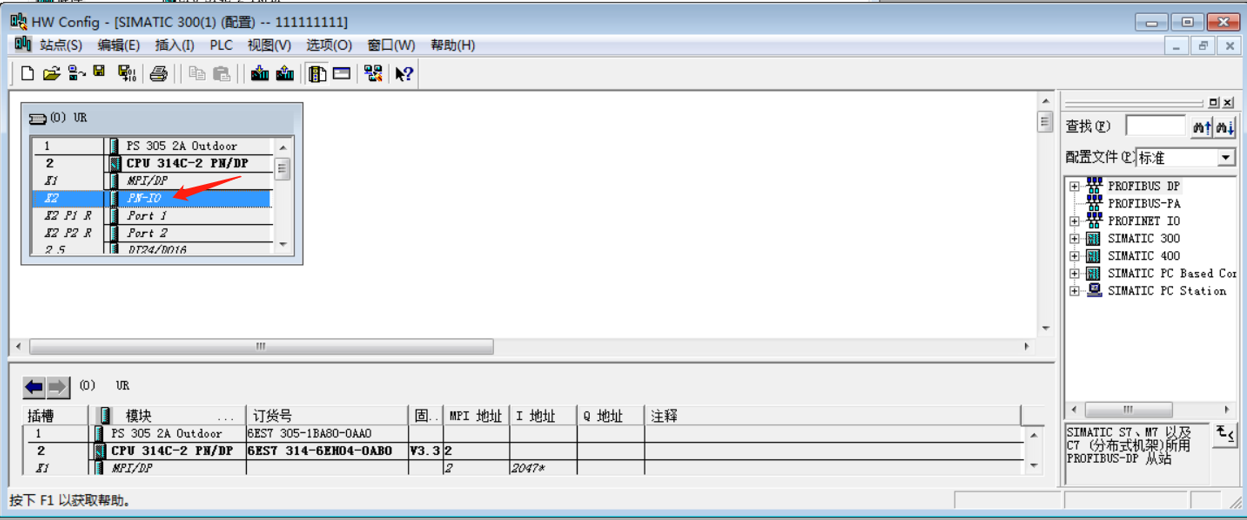Screen dimensions: 1247x520
Task: Open the 帮助(H) menu
Action: coord(453,45)
